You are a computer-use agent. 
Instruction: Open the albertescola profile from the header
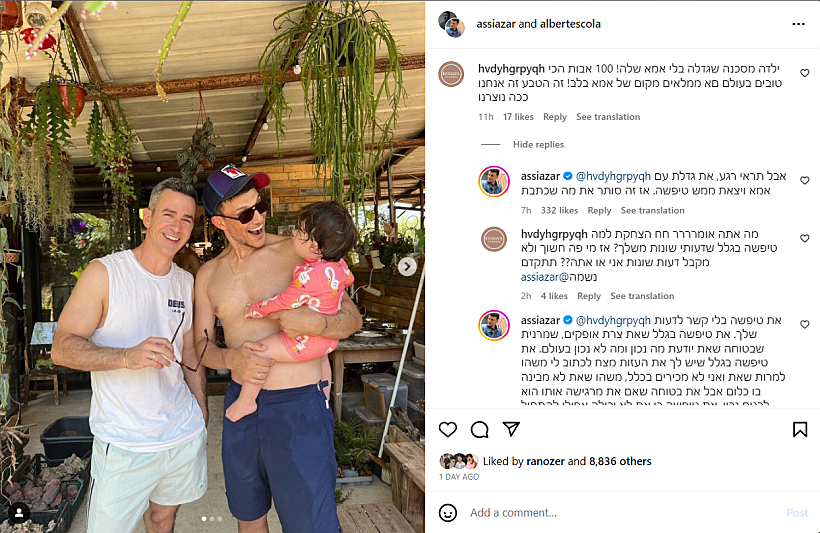coord(570,24)
